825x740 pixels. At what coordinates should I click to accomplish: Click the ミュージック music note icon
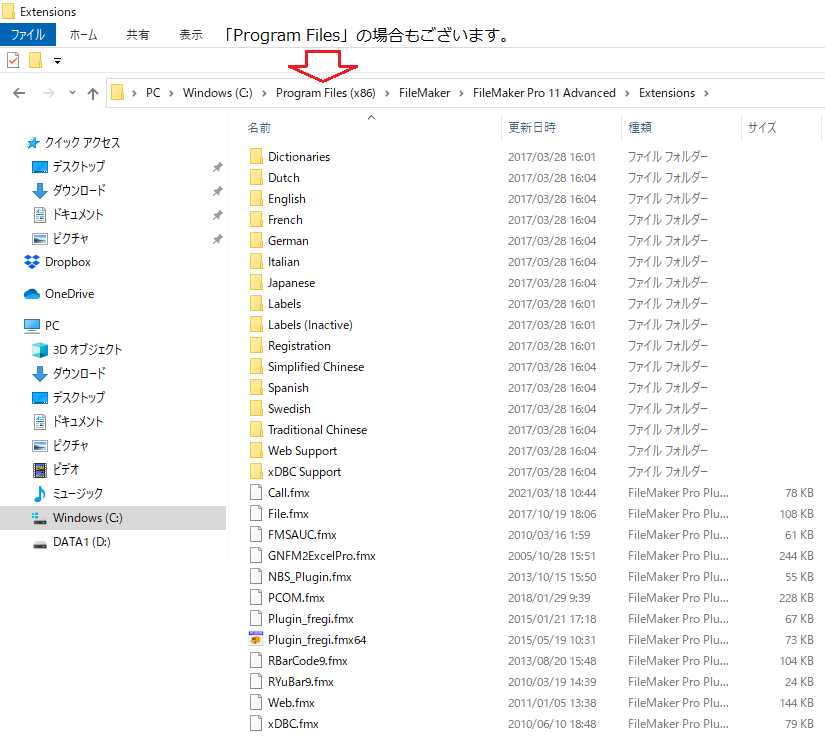click(x=40, y=494)
